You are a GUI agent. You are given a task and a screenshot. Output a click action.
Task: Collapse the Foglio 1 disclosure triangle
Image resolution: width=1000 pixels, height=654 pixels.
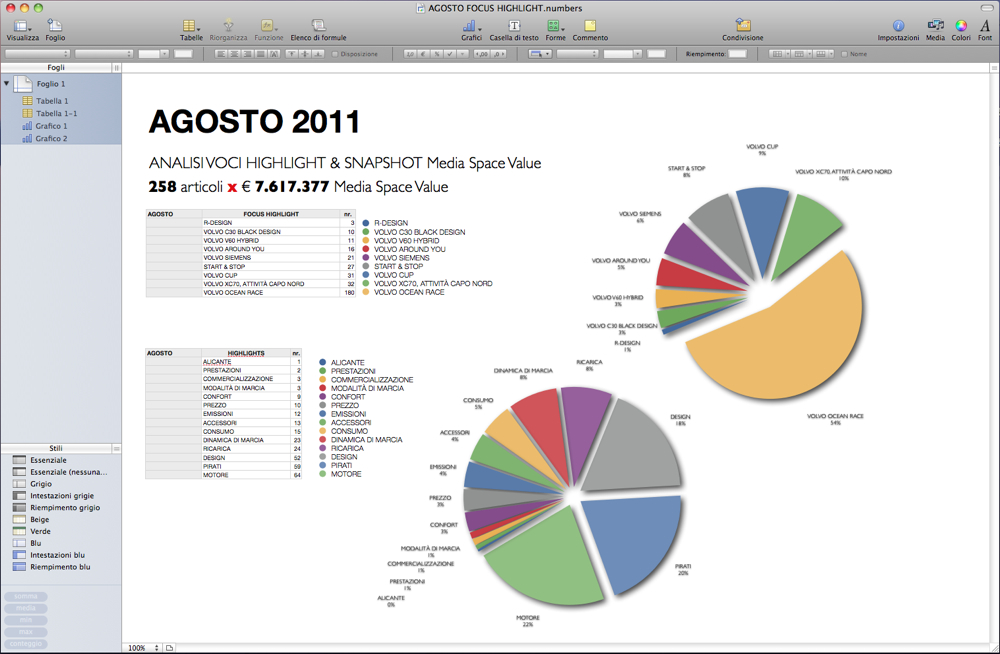click(7, 84)
